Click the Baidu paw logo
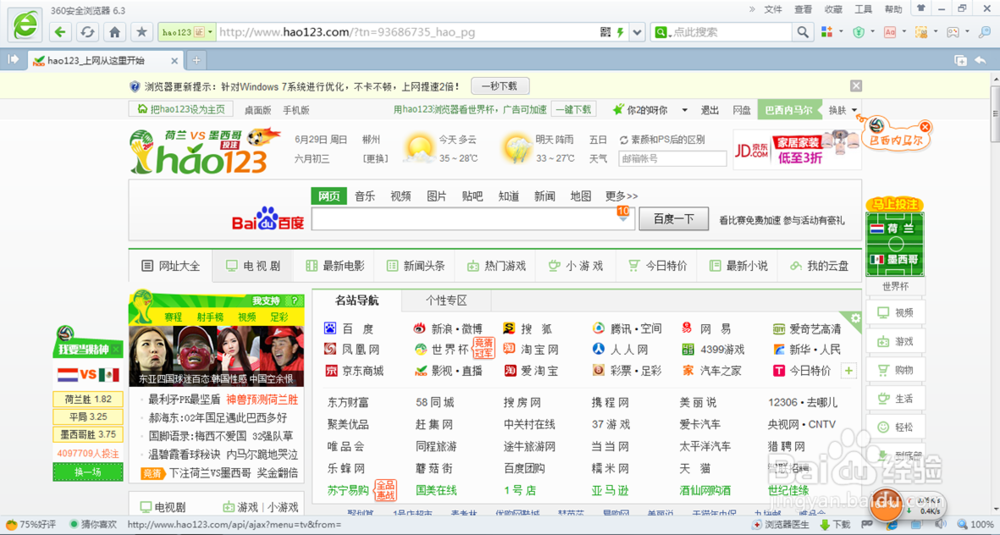This screenshot has height=535, width=1000. 268,219
